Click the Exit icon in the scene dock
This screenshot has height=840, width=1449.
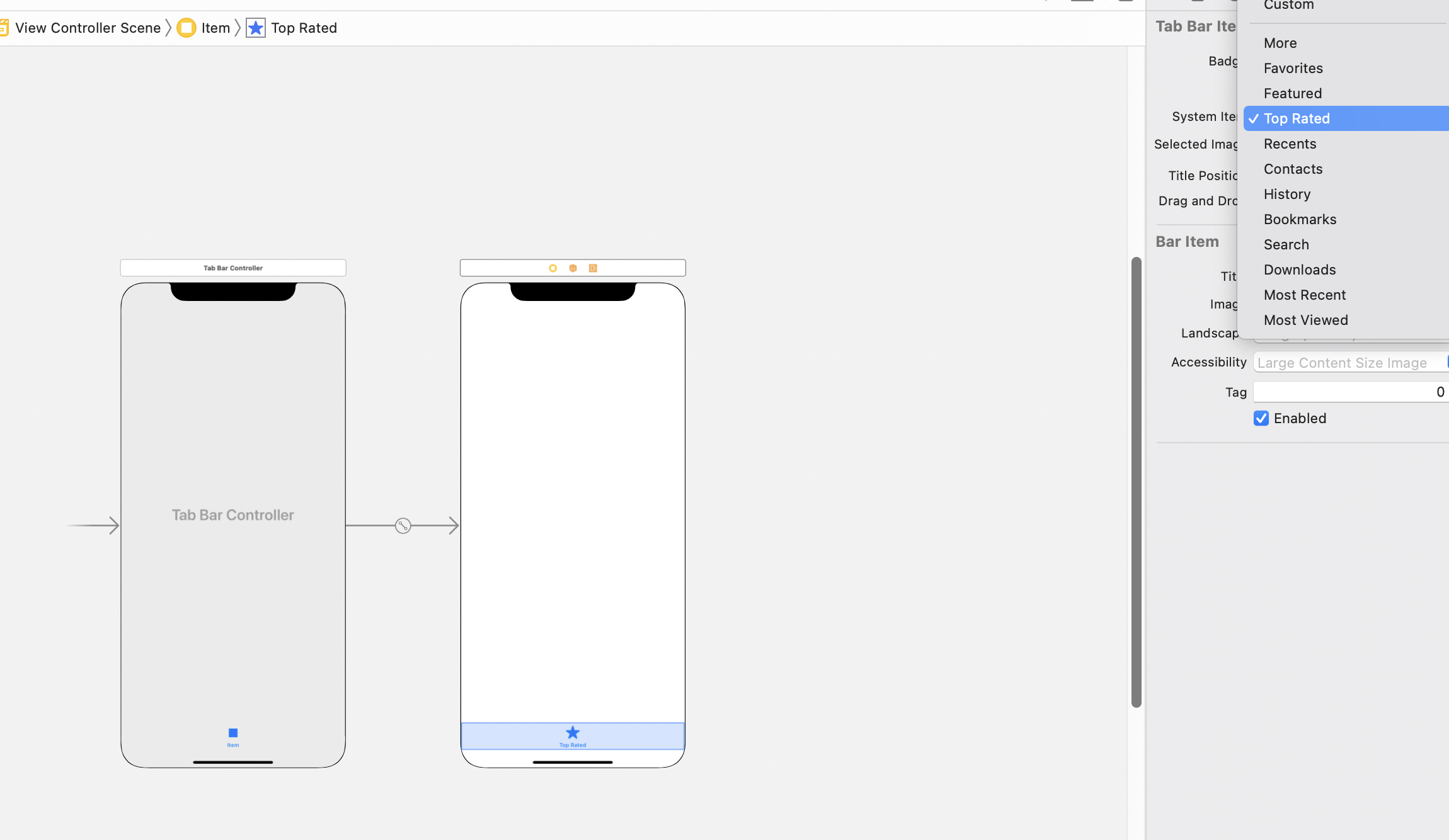click(x=593, y=268)
